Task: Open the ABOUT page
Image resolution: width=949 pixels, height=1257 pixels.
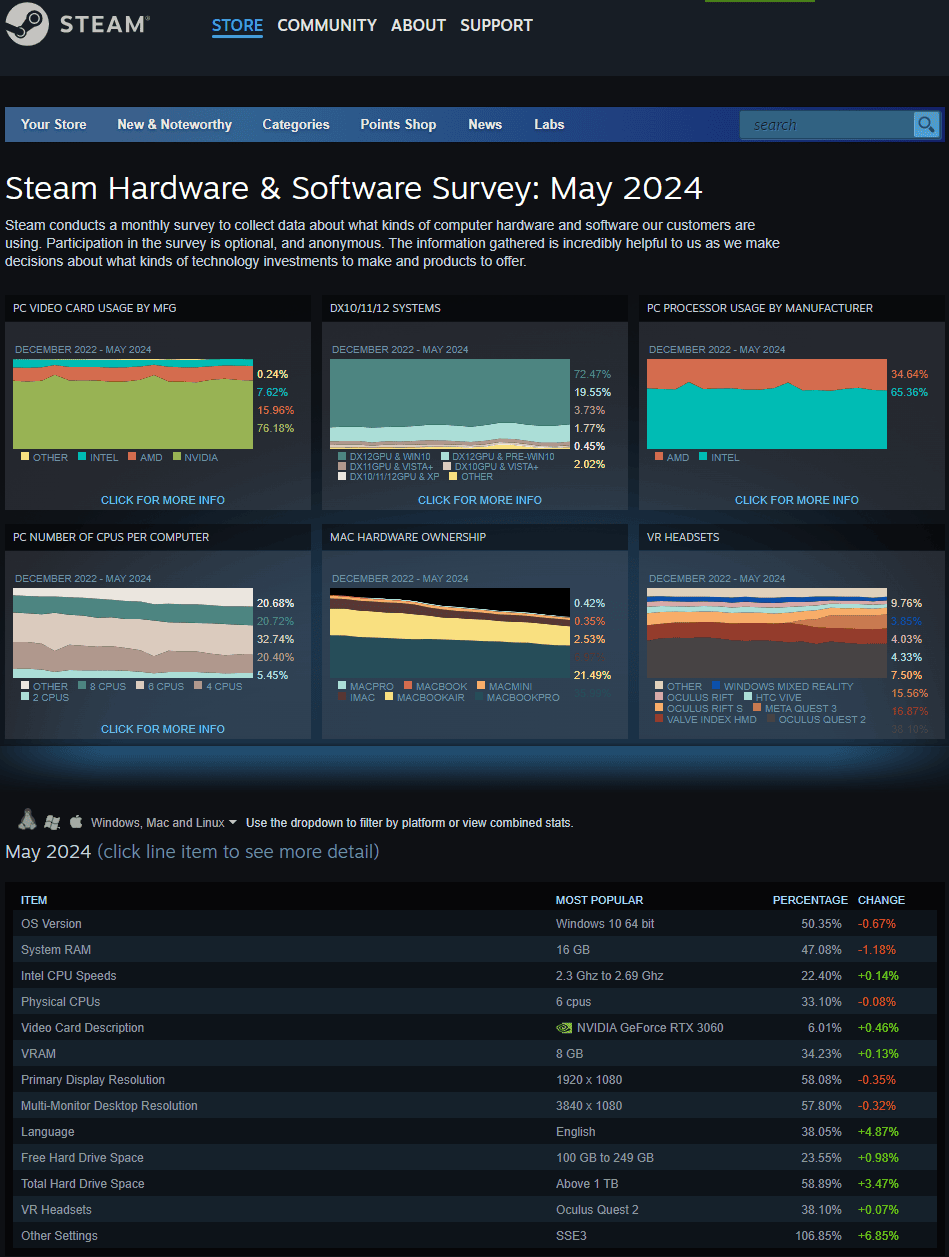Action: [418, 25]
